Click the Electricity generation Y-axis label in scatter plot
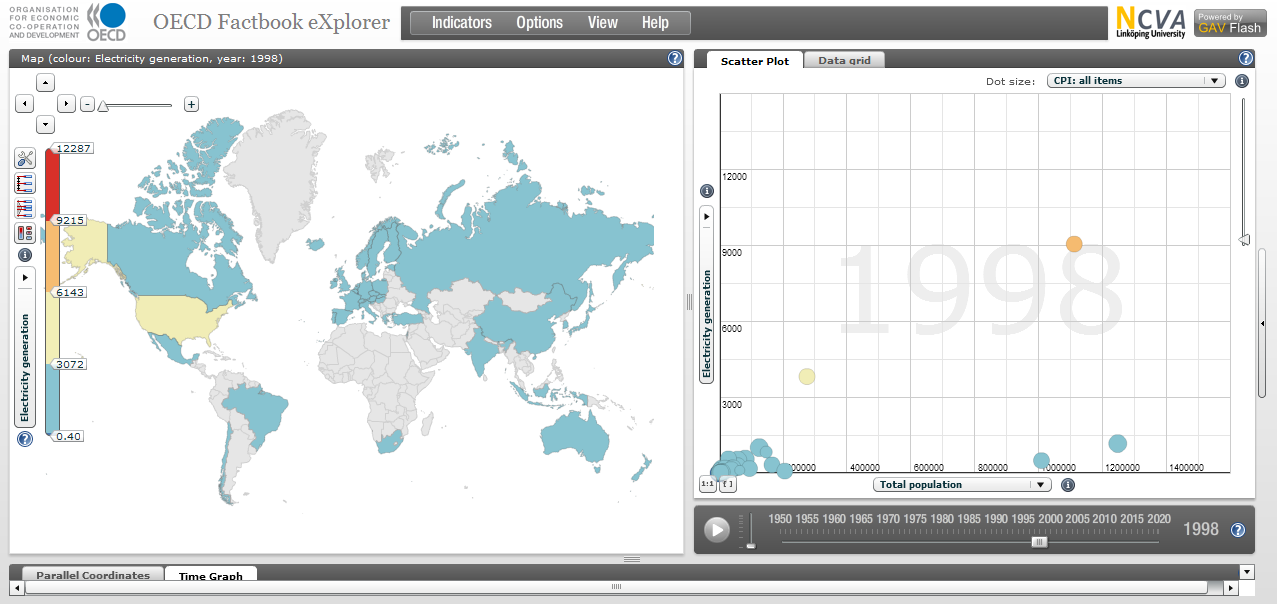 tap(706, 325)
